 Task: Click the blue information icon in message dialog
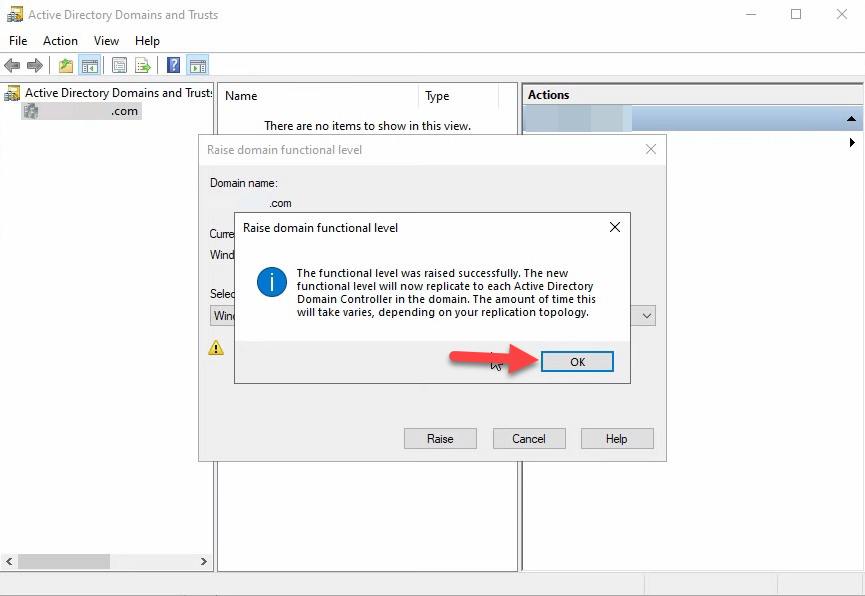click(x=272, y=282)
